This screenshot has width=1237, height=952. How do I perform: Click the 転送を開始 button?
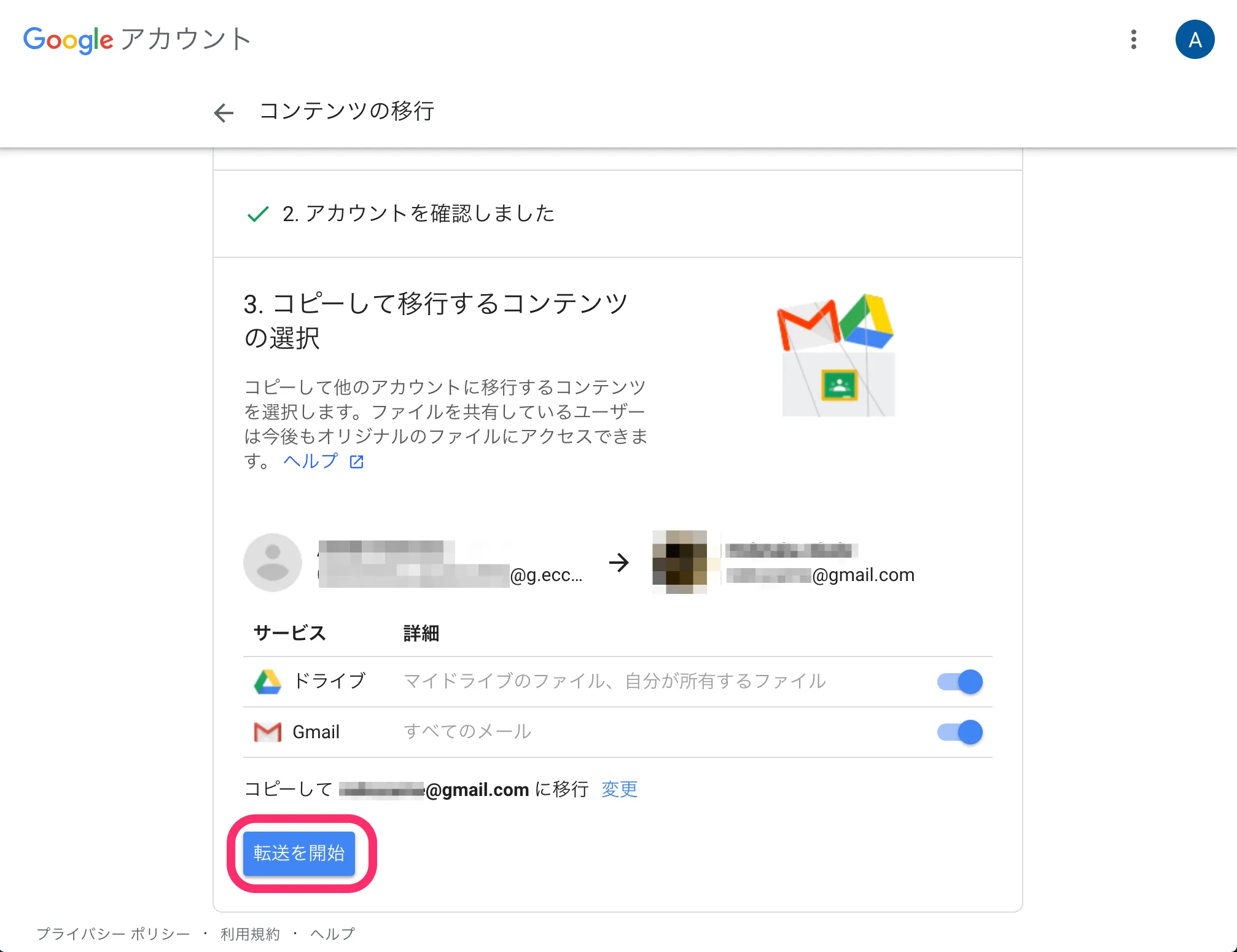(x=299, y=853)
